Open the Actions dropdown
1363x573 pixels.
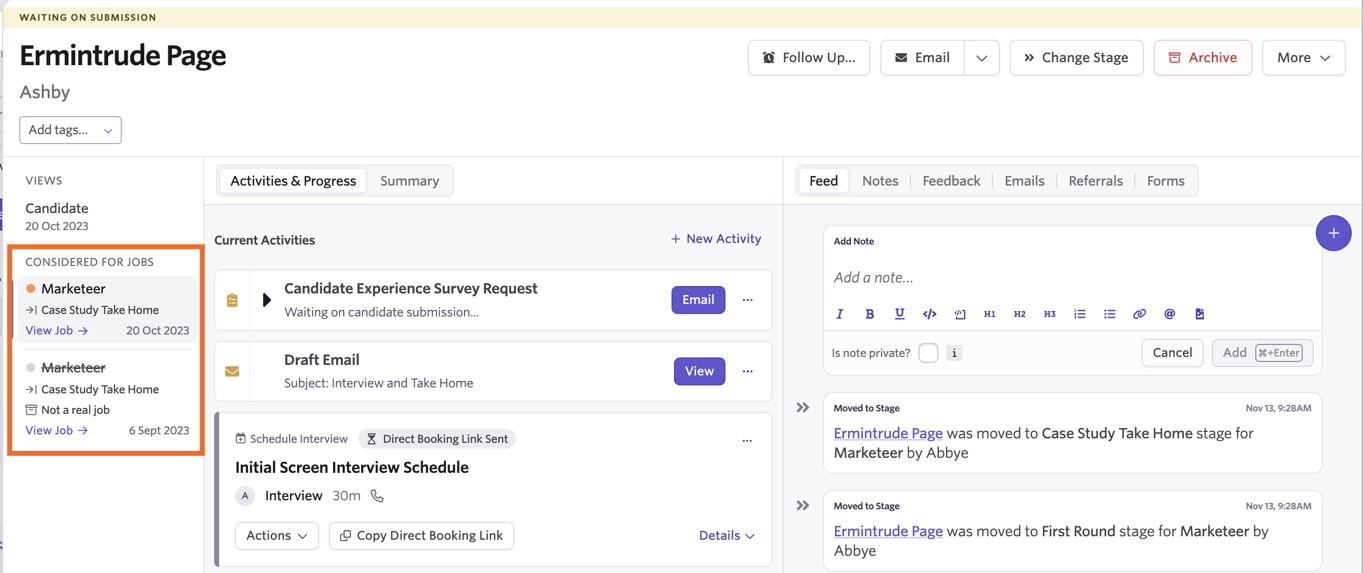pyautogui.click(x=277, y=536)
